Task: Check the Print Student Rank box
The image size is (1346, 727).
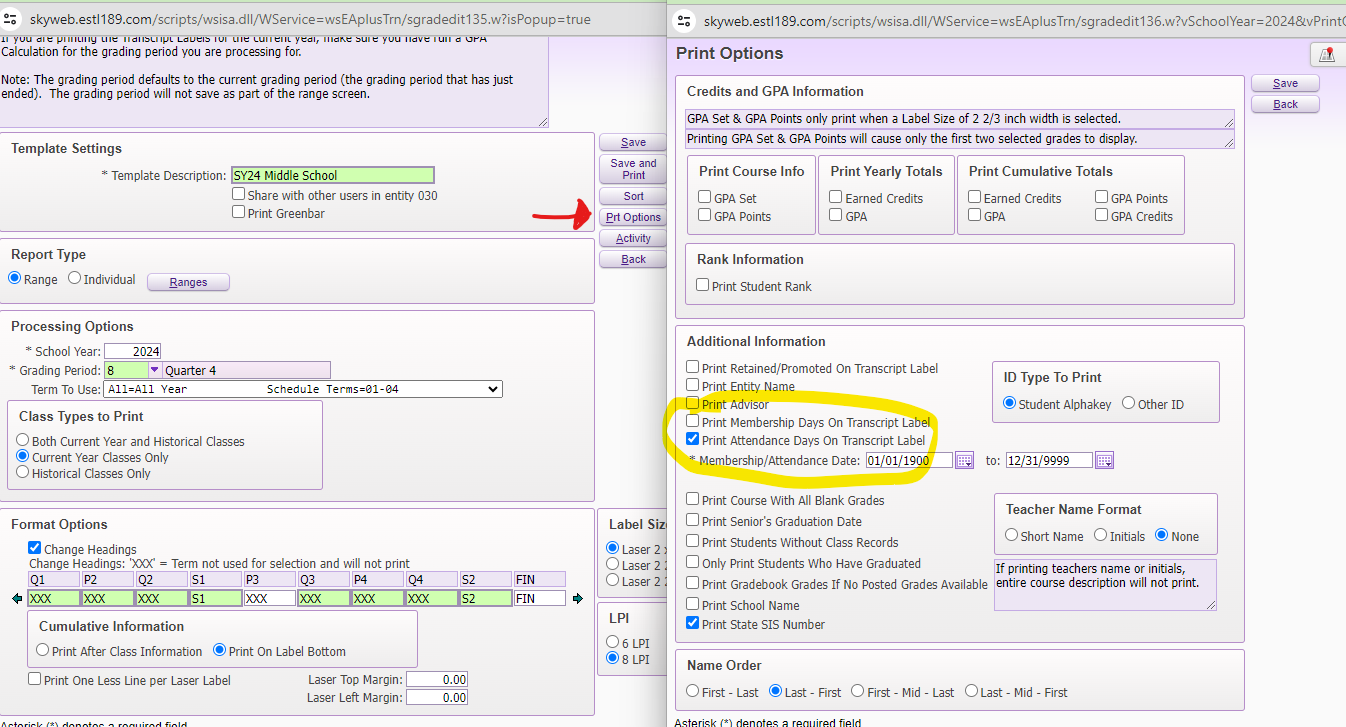Action: [x=703, y=286]
